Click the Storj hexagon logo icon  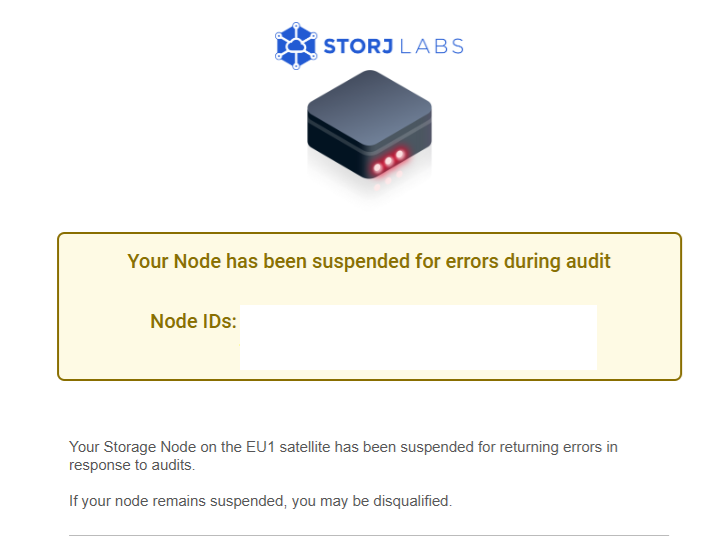[x=296, y=46]
